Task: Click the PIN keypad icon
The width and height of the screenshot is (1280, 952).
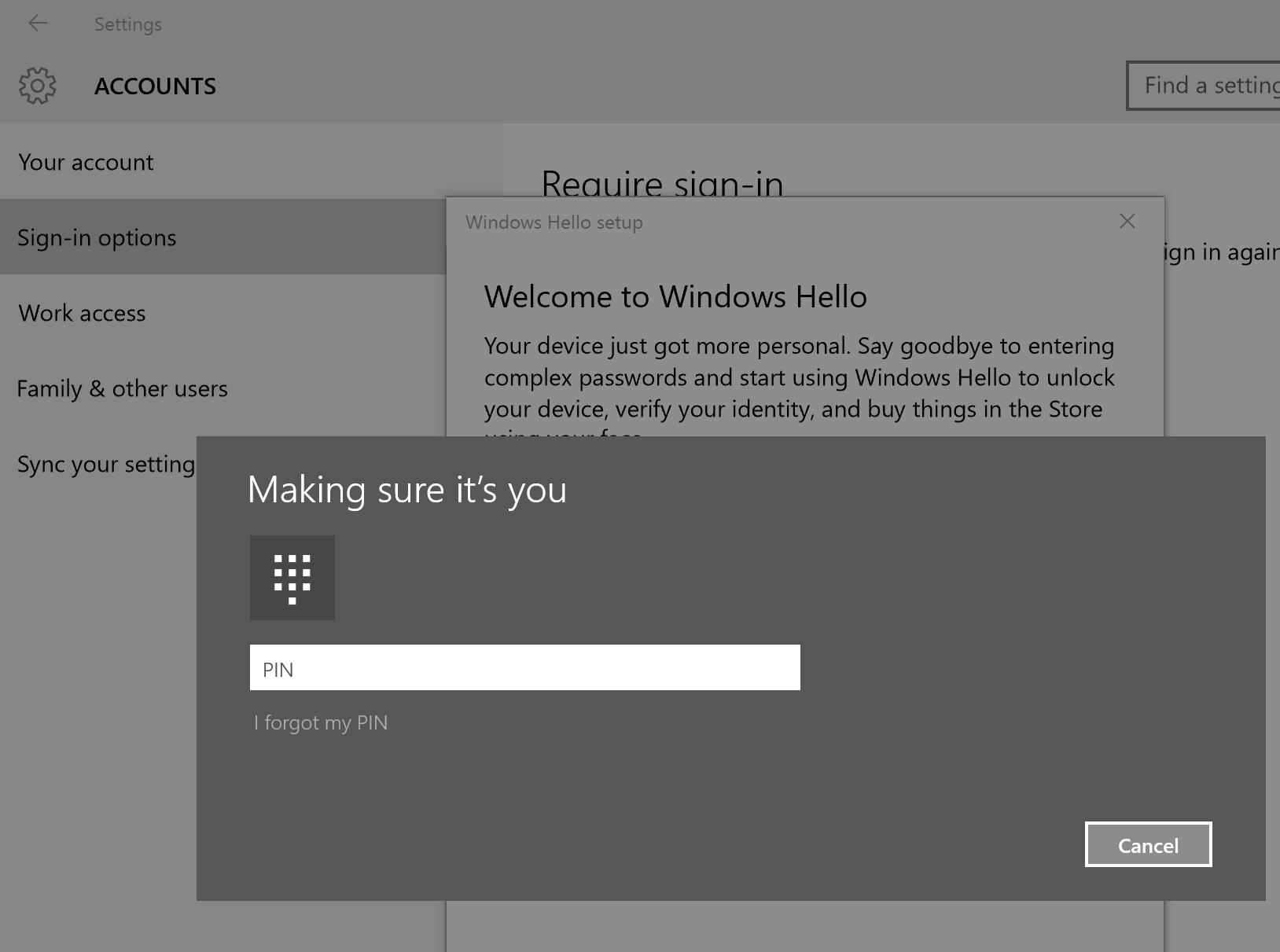Action: point(292,578)
